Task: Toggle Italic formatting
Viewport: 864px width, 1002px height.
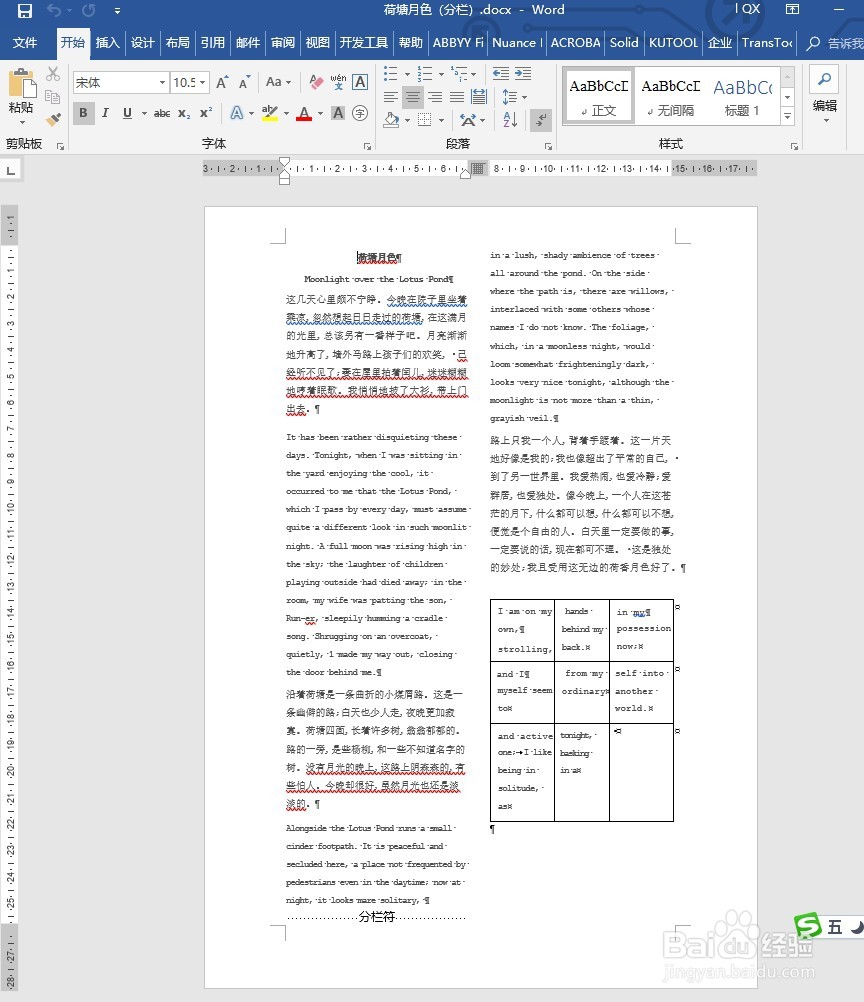Action: (x=105, y=113)
